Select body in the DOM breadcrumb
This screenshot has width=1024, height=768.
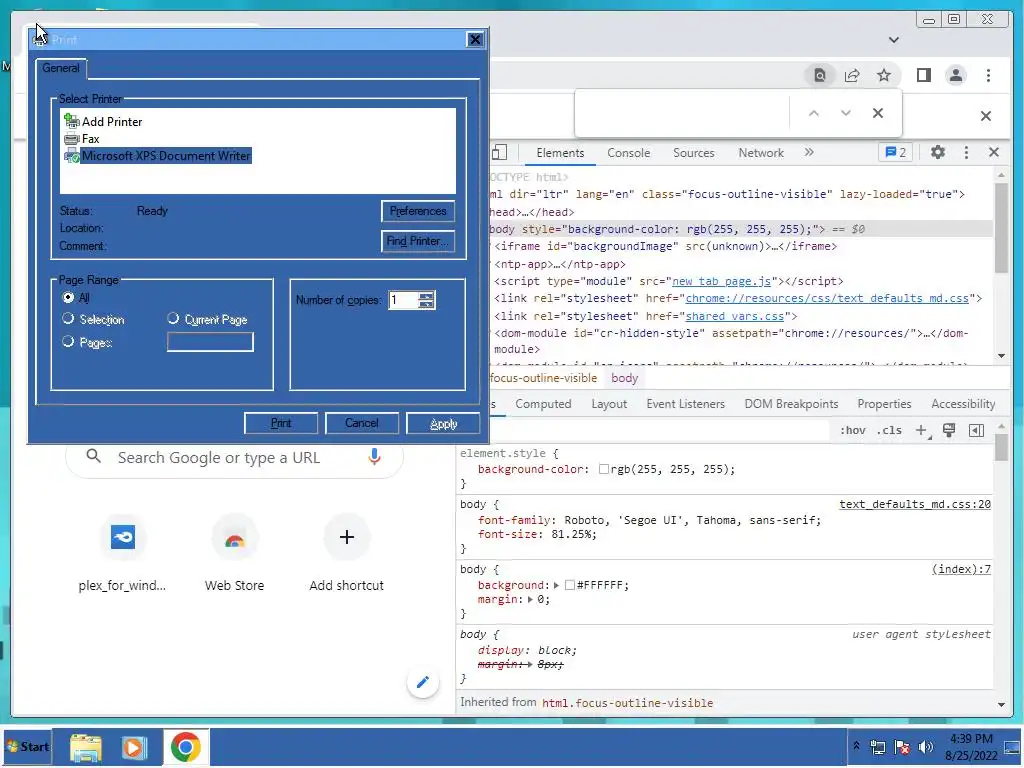[624, 378]
